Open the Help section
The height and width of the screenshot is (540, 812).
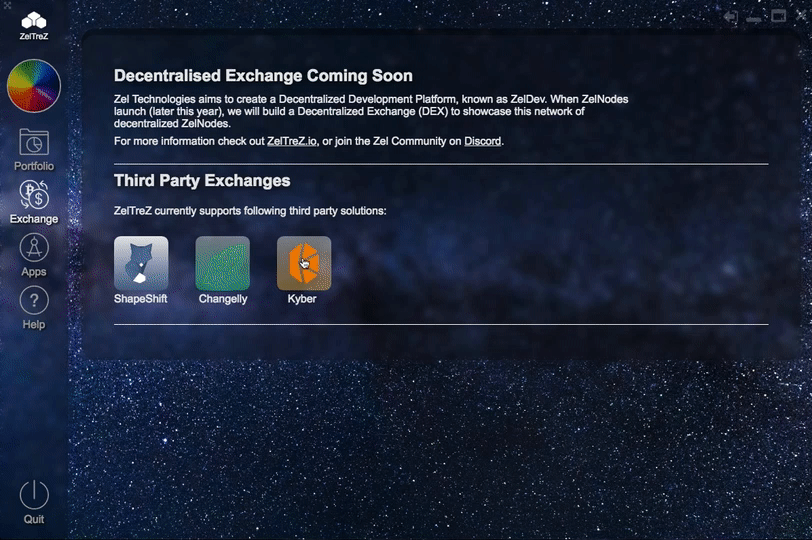coord(34,308)
